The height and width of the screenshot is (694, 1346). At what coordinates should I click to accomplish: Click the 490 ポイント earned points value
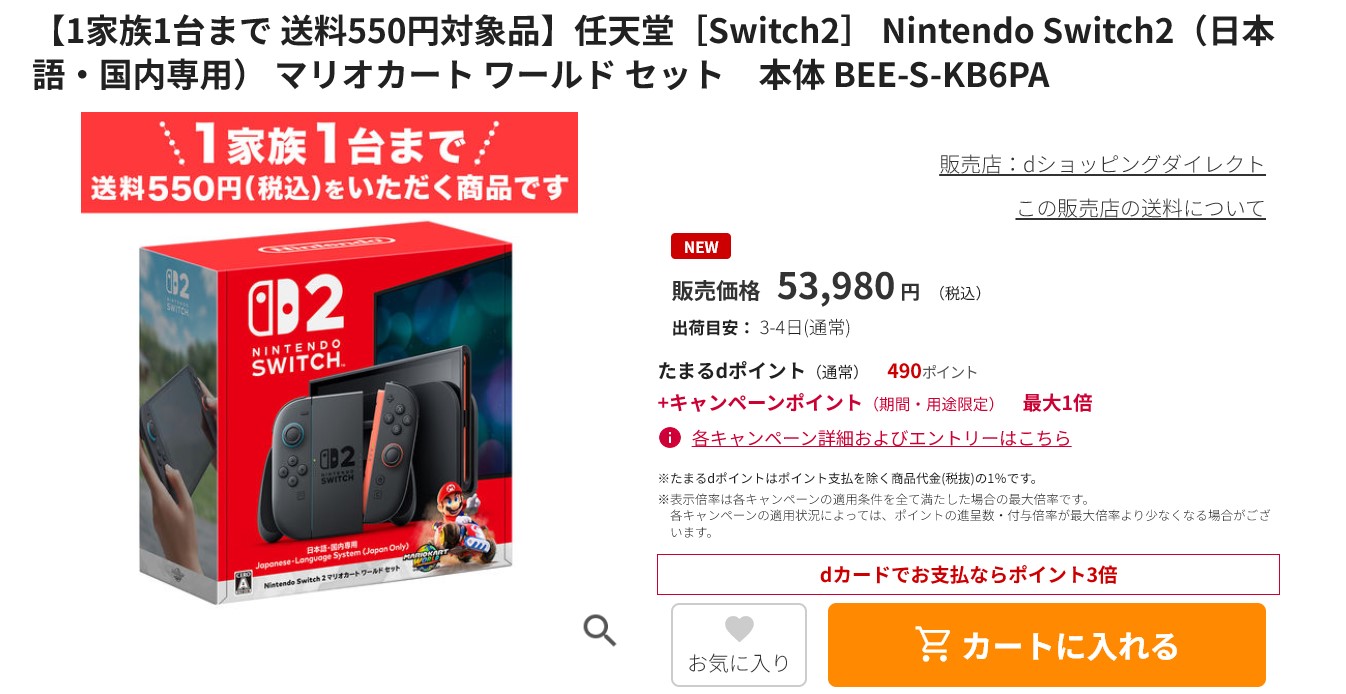pos(932,371)
